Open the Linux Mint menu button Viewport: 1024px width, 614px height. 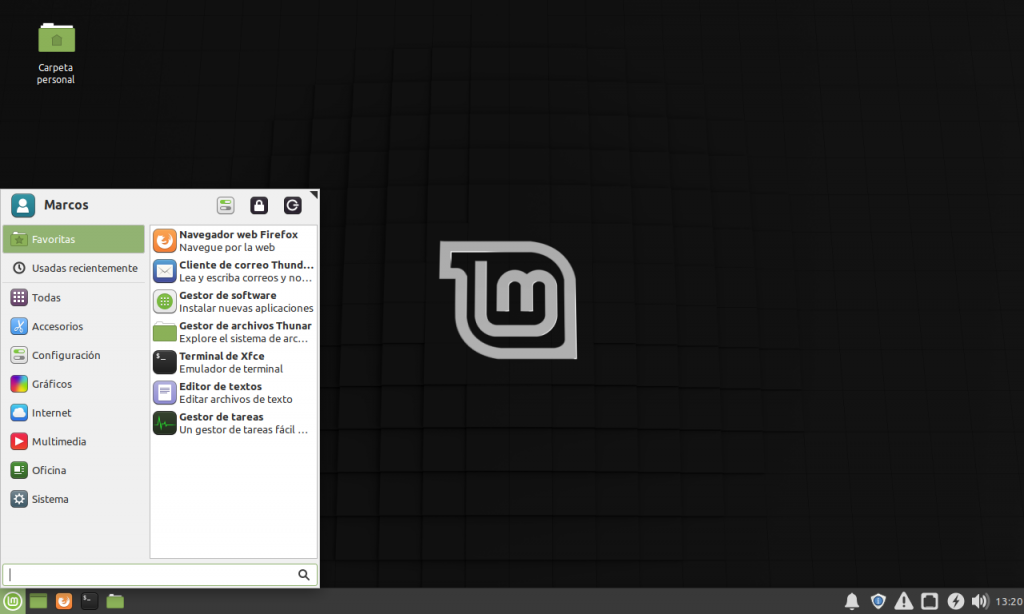(11, 601)
